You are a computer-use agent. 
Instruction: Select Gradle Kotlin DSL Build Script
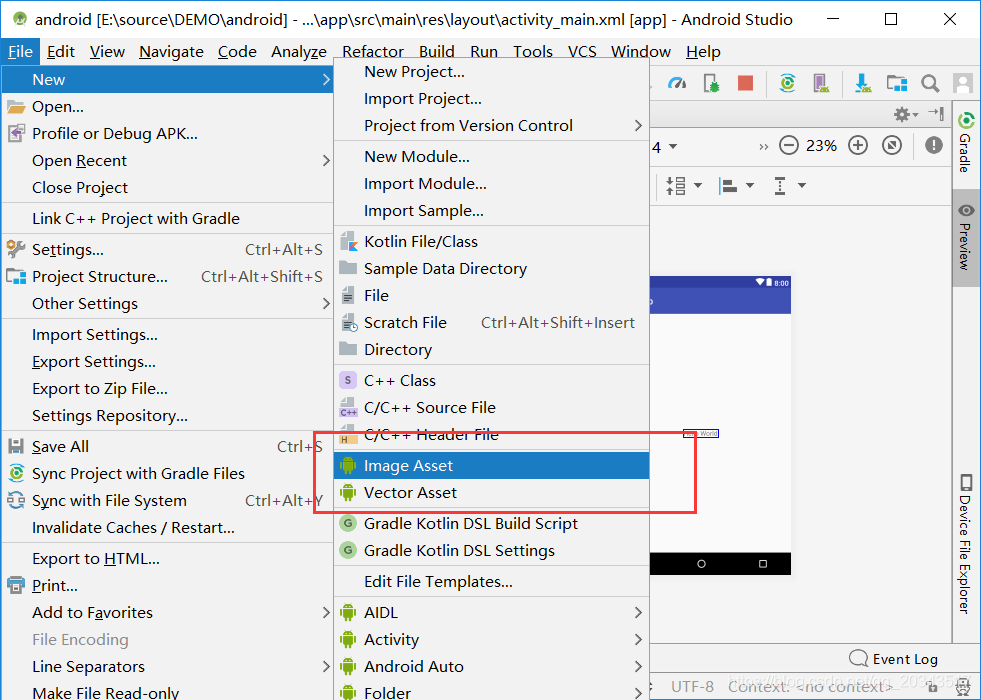pyautogui.click(x=491, y=524)
